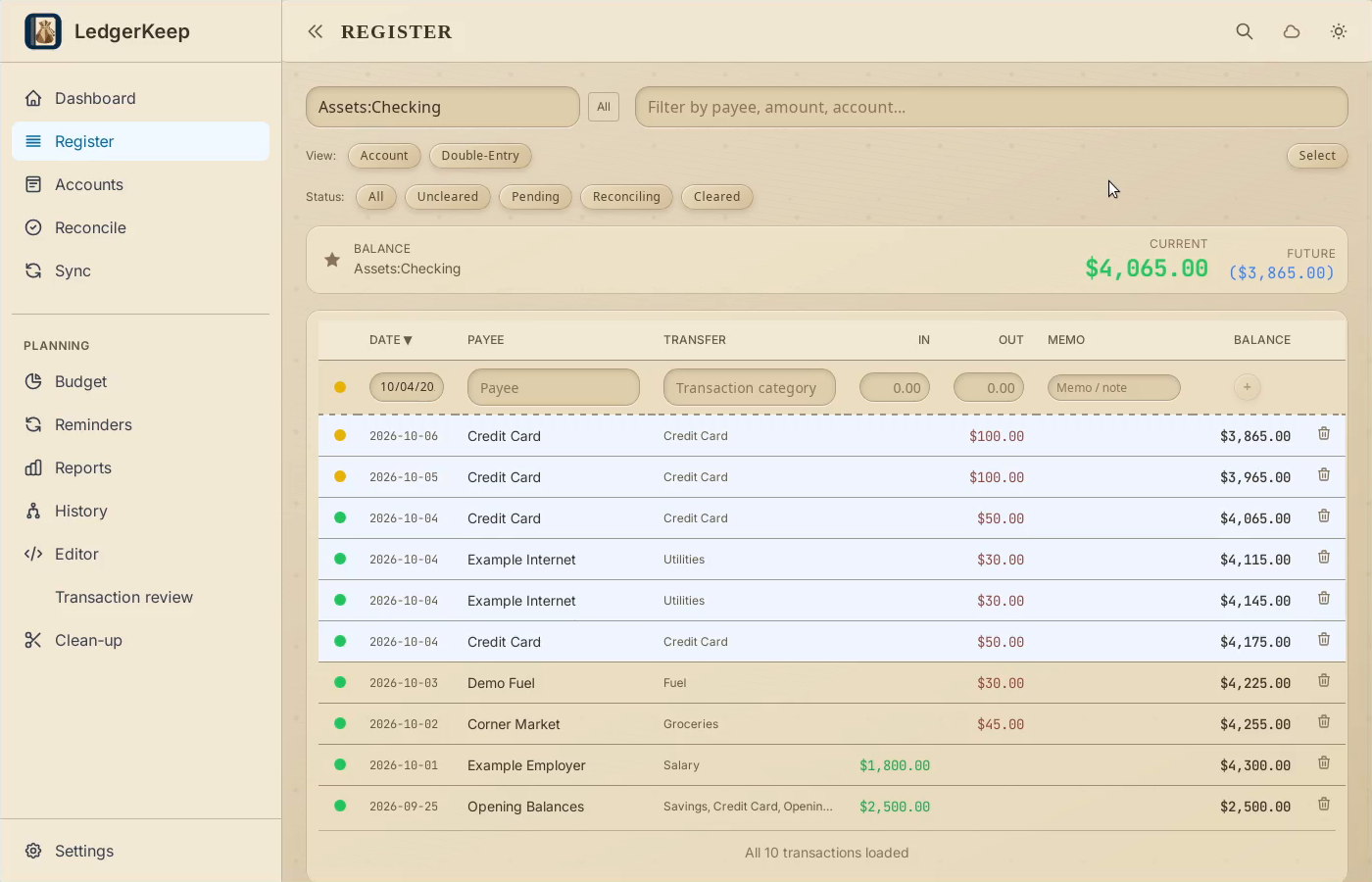The height and width of the screenshot is (882, 1372).
Task: Toggle light theme sun icon
Action: [1339, 31]
